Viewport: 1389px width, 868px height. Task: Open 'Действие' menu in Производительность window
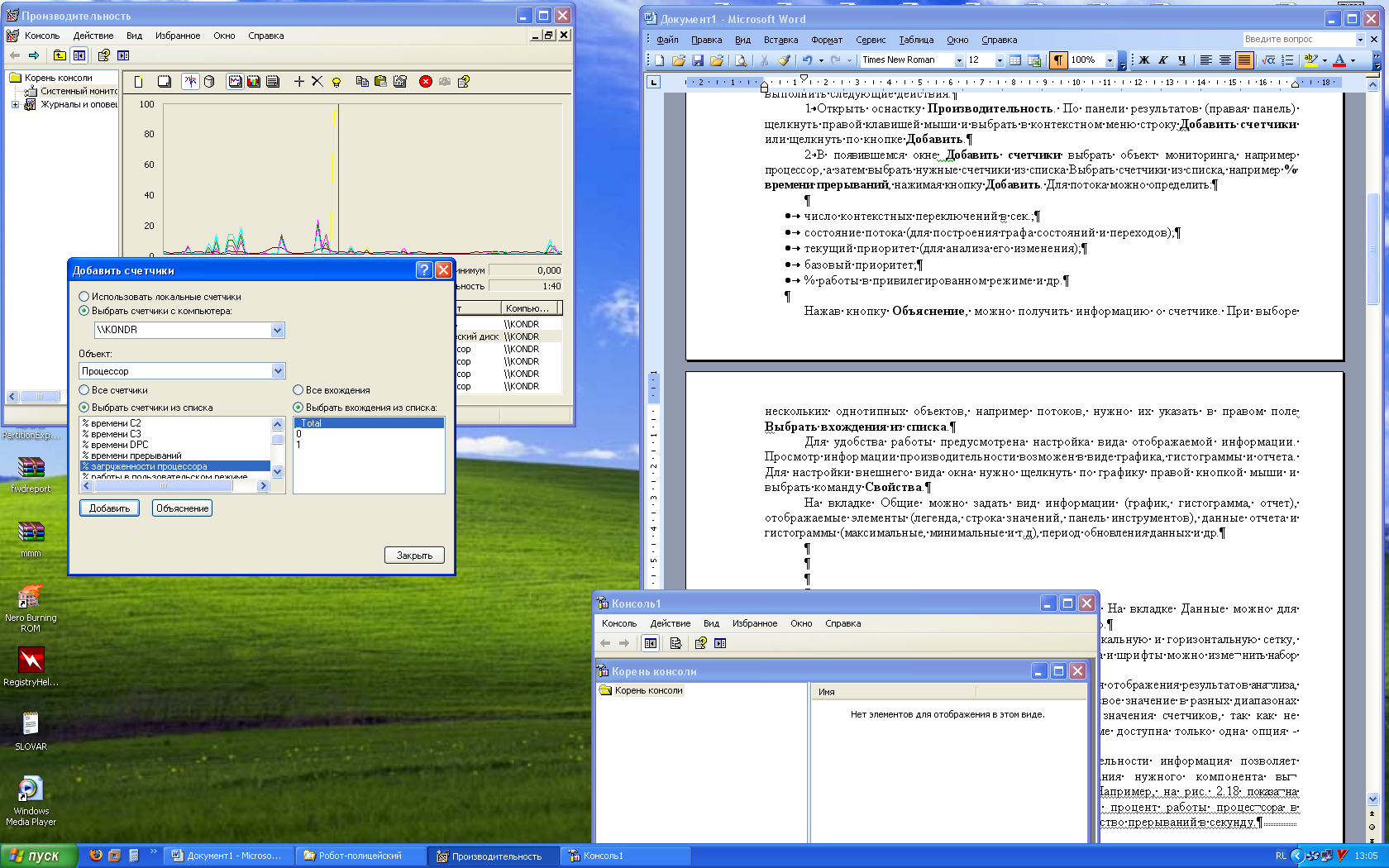point(93,36)
